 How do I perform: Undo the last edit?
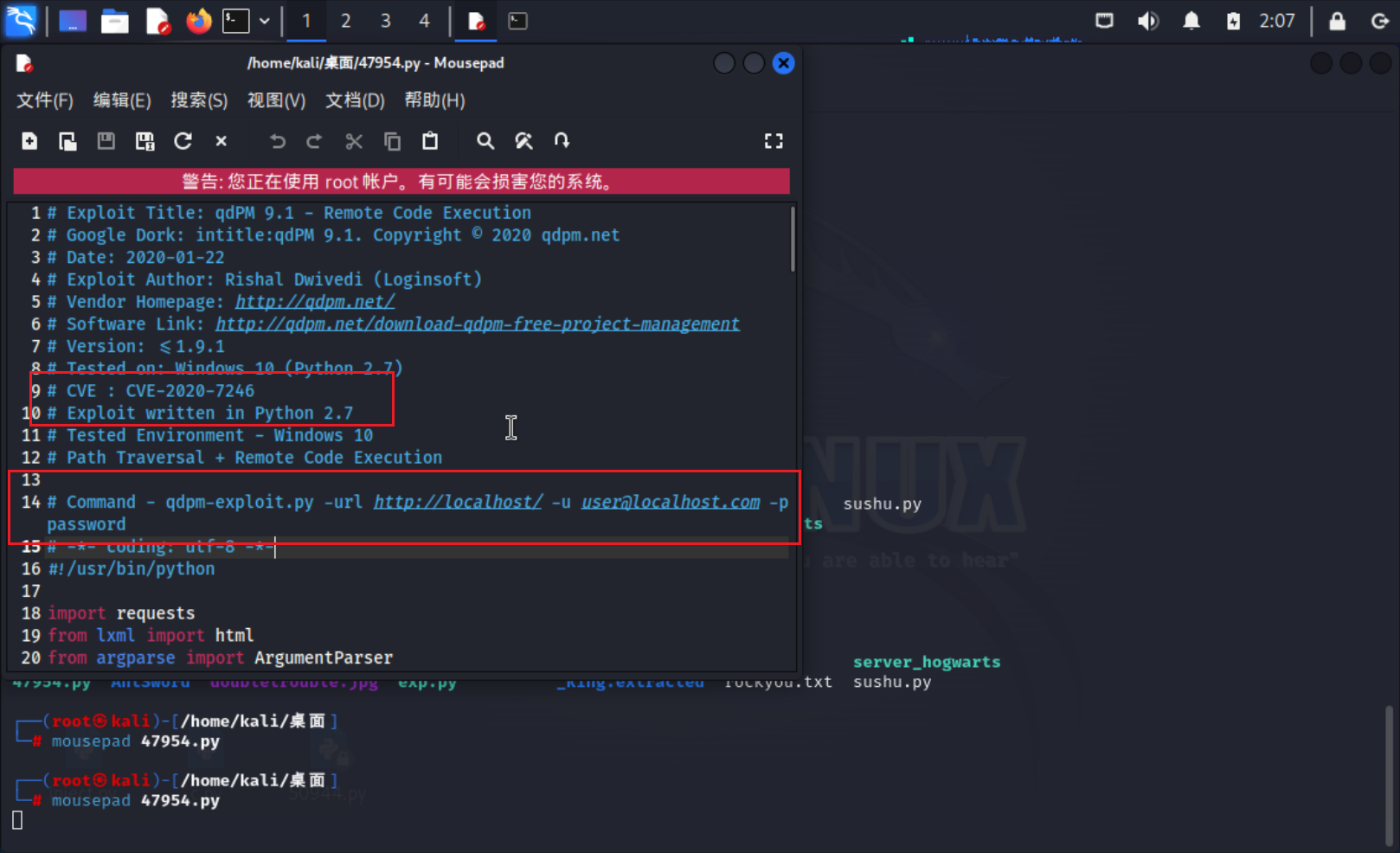click(x=277, y=141)
